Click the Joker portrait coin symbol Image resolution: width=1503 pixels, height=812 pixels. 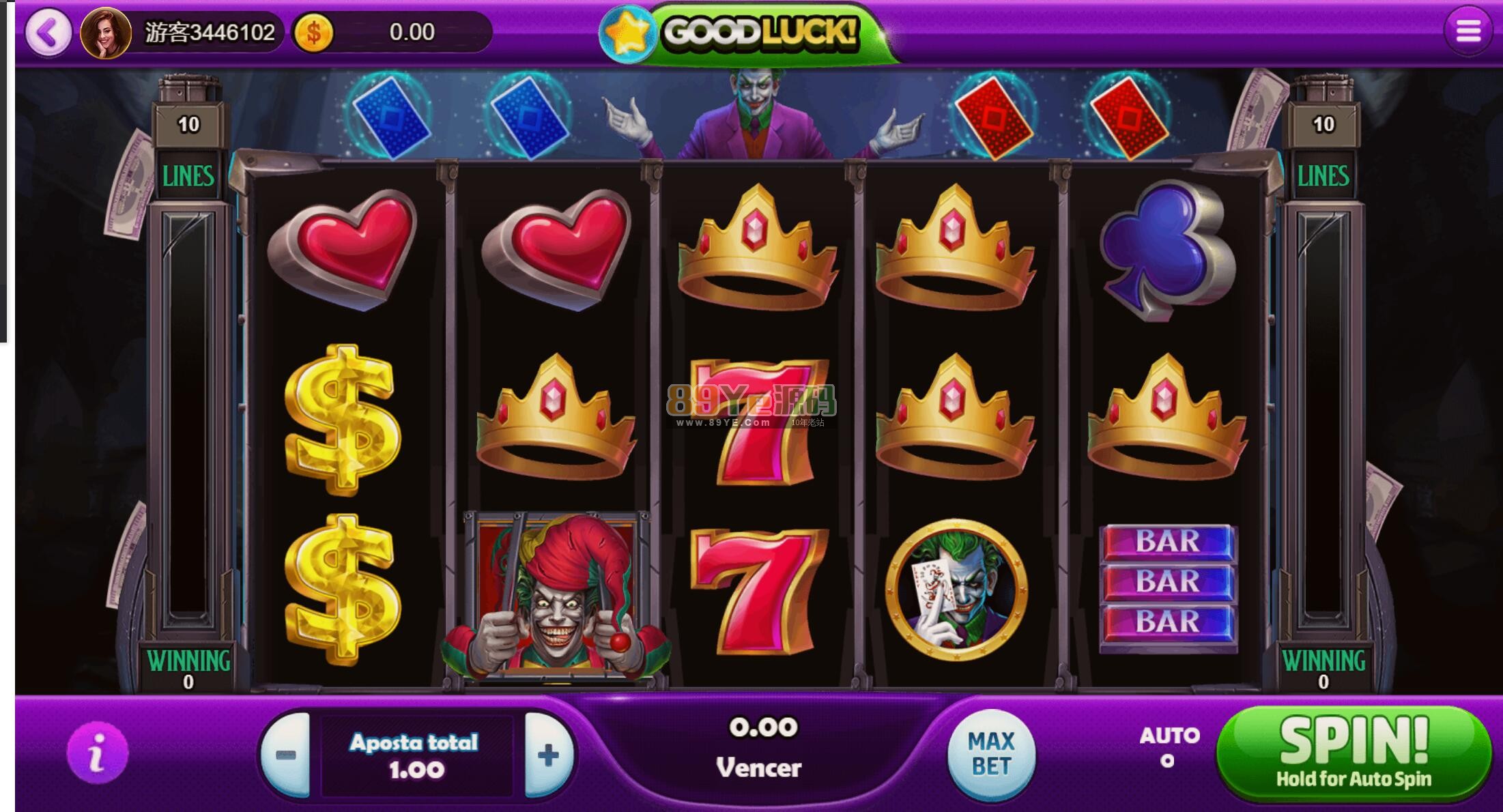(x=956, y=590)
